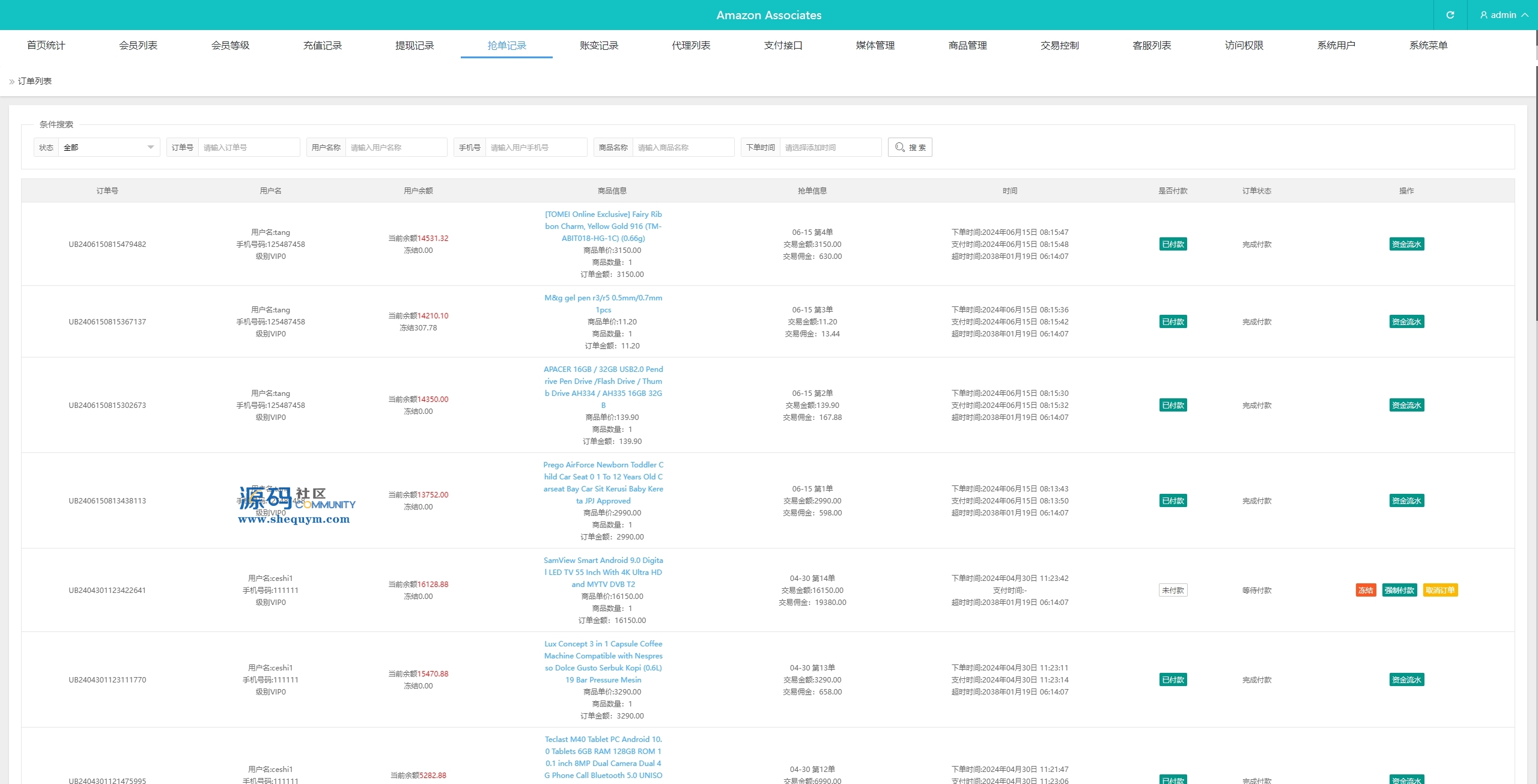Click the 未付款 status badge
Screen dimensions: 1538x784
coord(1173,590)
